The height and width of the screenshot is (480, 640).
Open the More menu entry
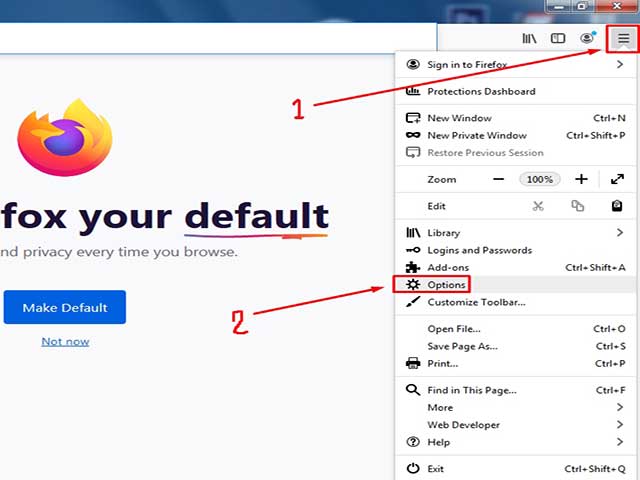tap(515, 407)
